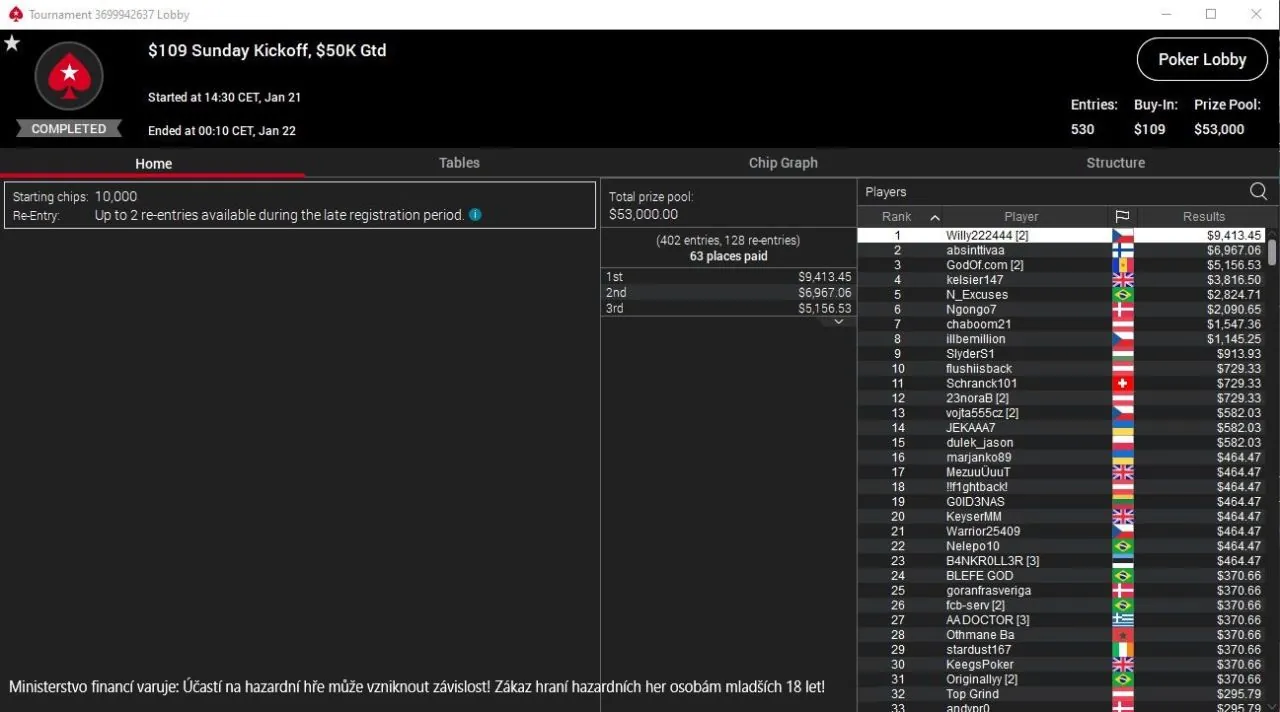Click the favorite star icon in the header

pyautogui.click(x=12, y=44)
